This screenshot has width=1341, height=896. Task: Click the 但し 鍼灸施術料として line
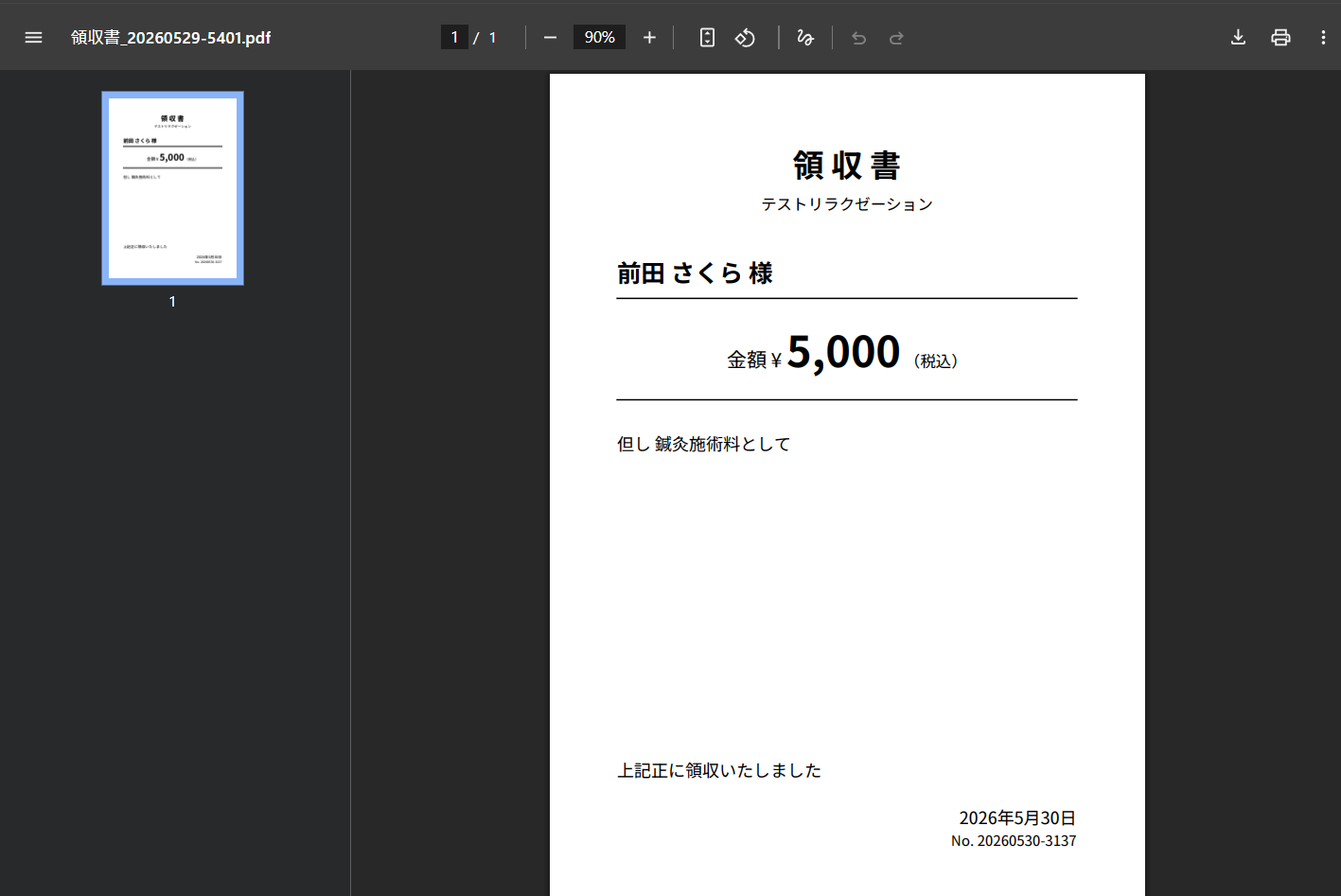tap(703, 444)
